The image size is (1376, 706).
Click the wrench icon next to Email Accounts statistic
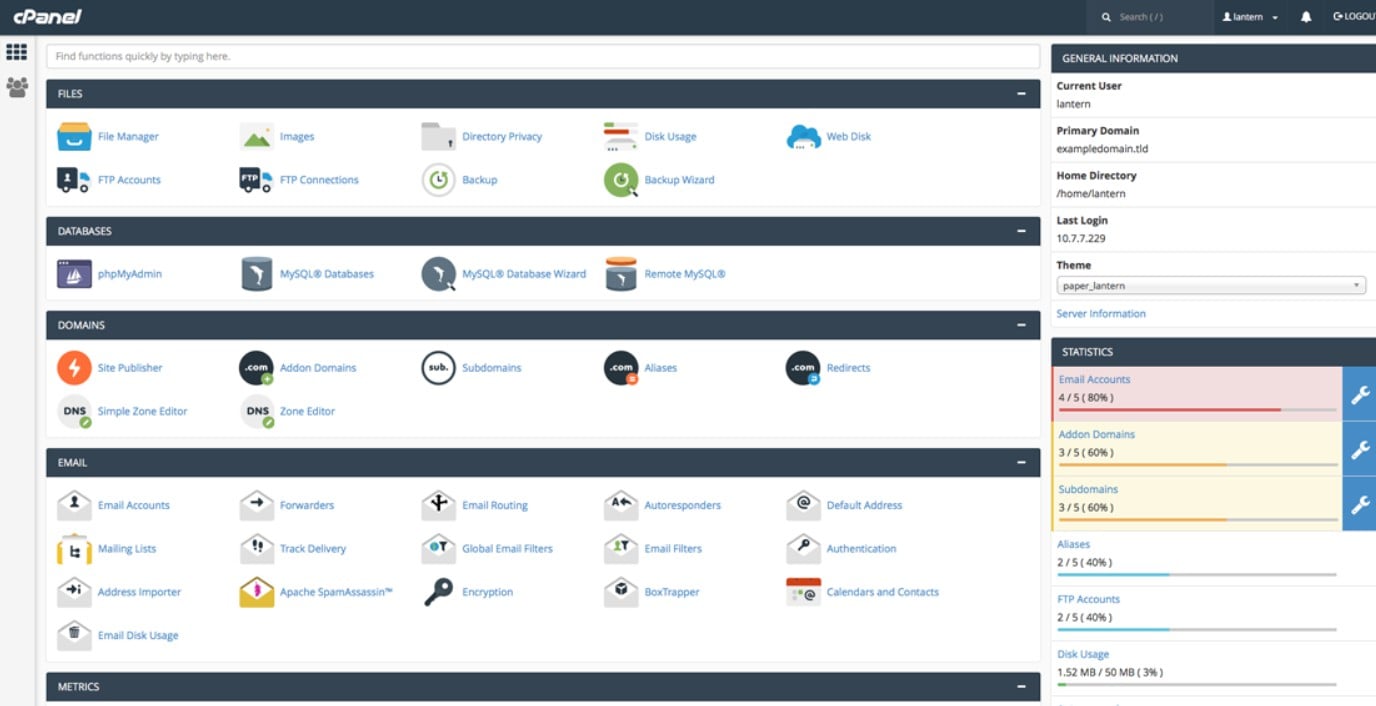coord(1360,394)
